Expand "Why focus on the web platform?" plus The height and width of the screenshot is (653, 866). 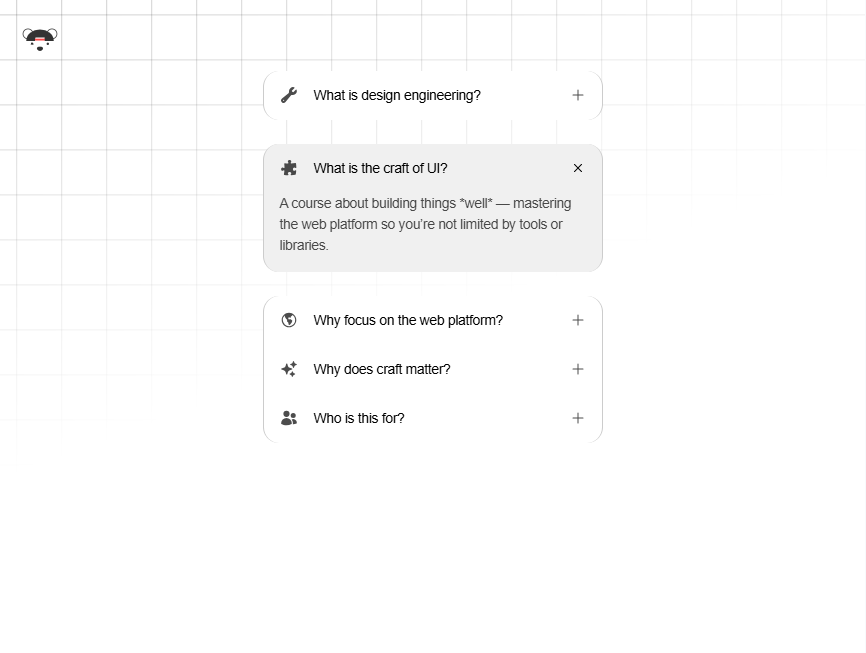(x=578, y=320)
